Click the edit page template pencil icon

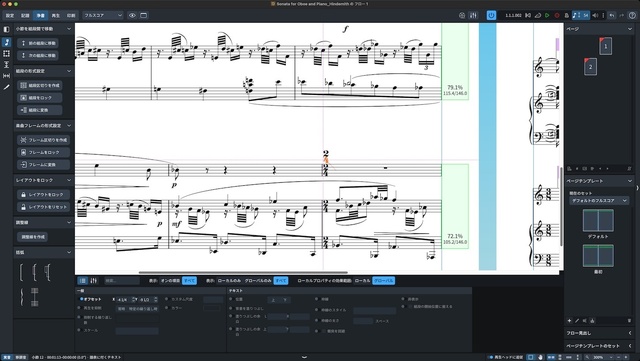[x=577, y=321]
